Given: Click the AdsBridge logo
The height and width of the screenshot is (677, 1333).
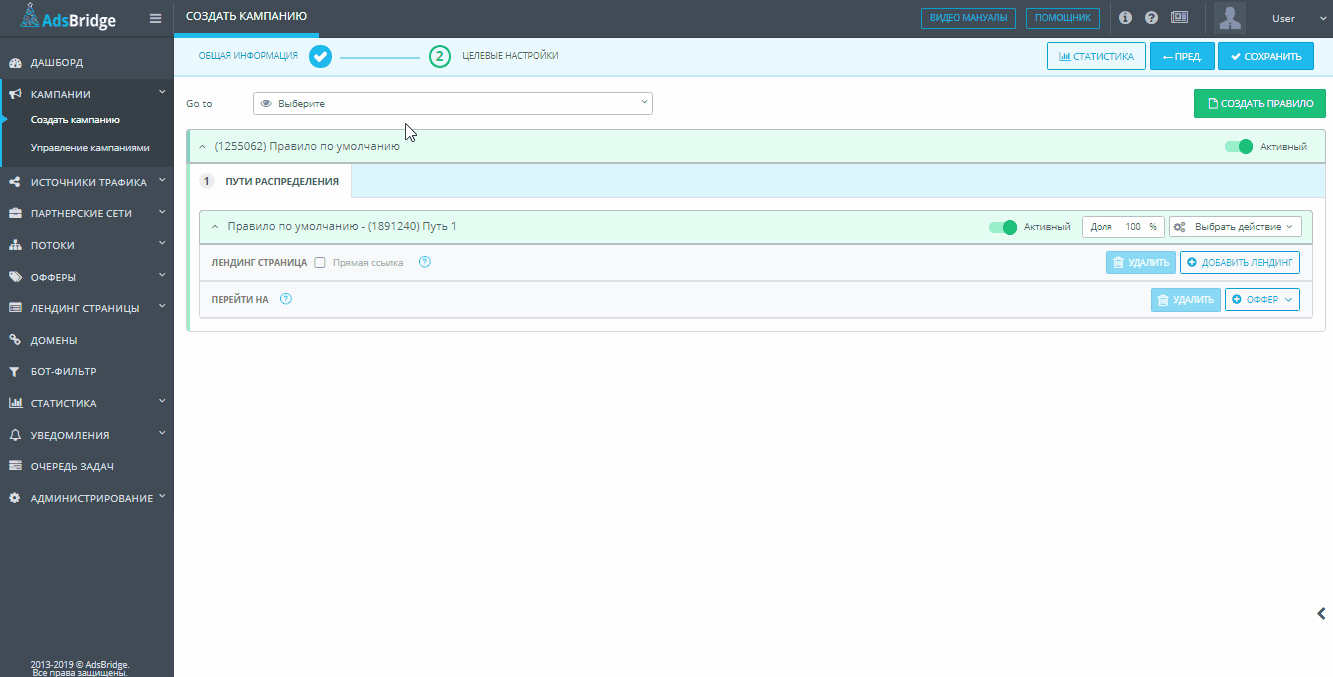Looking at the screenshot, I should click(x=67, y=18).
